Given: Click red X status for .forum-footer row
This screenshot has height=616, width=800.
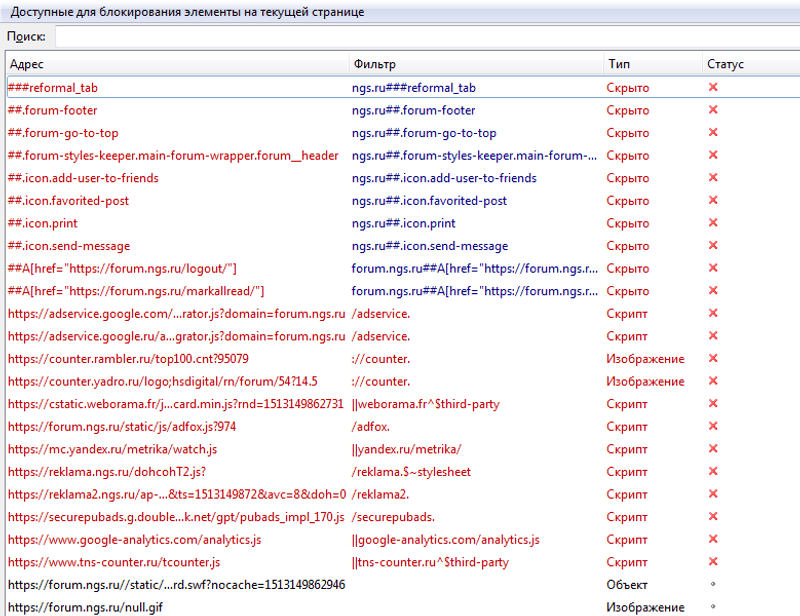Looking at the screenshot, I should point(713,110).
